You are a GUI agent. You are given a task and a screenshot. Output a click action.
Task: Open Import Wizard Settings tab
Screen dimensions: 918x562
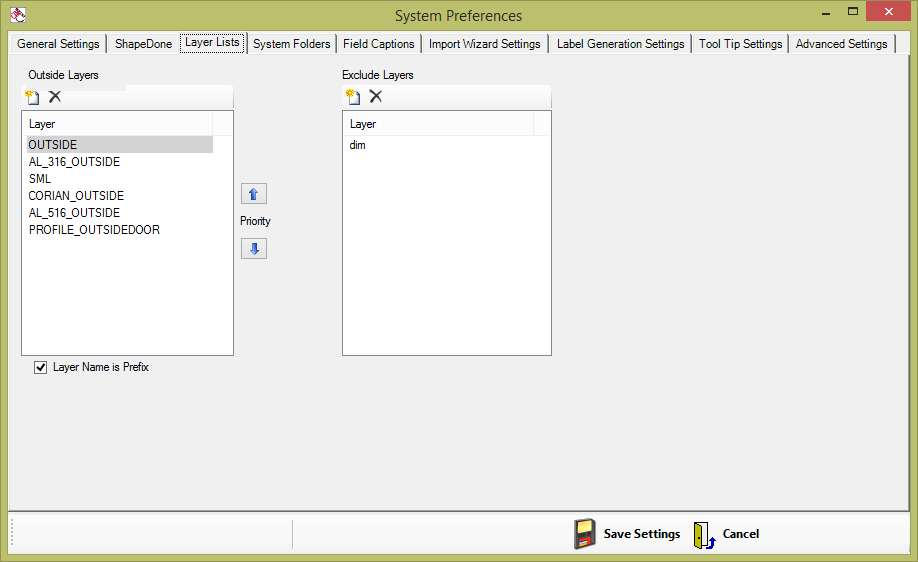[x=485, y=44]
